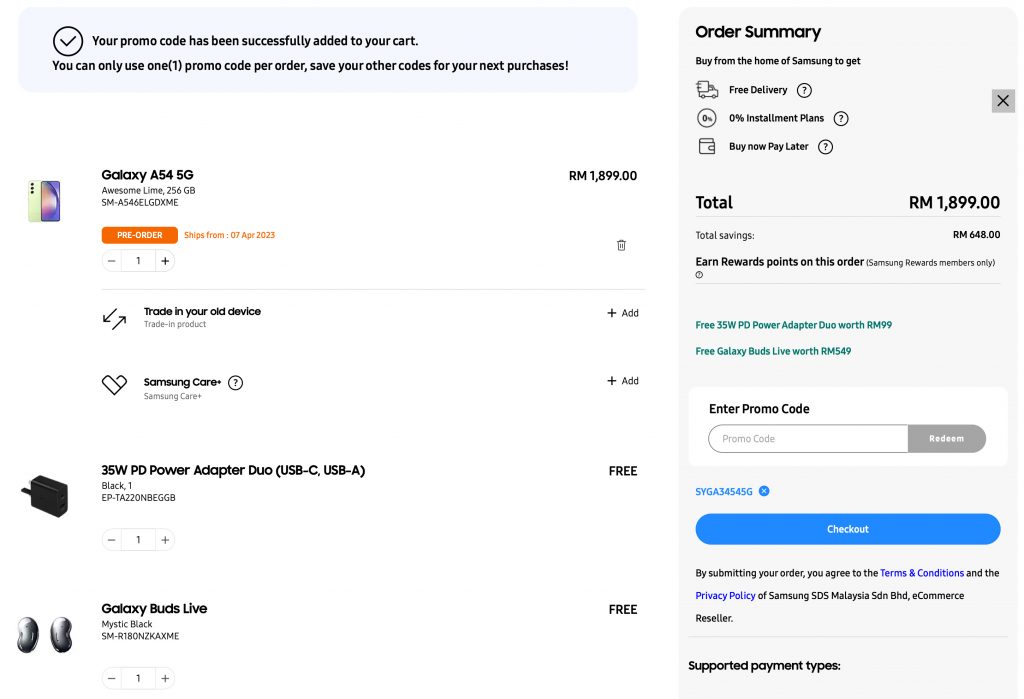
Task: Open the Privacy Policy link
Action: tap(725, 596)
